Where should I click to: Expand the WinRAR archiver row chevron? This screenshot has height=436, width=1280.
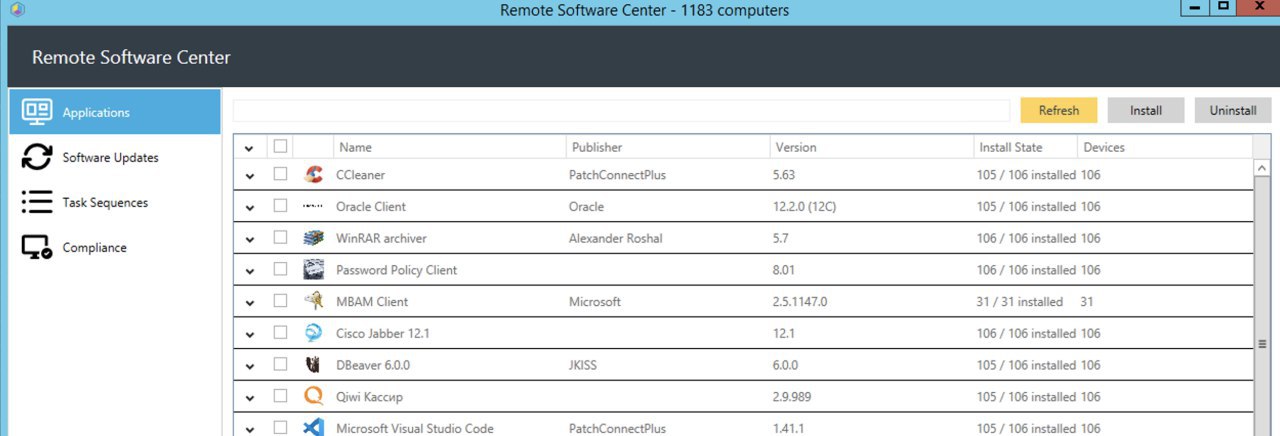(x=249, y=239)
